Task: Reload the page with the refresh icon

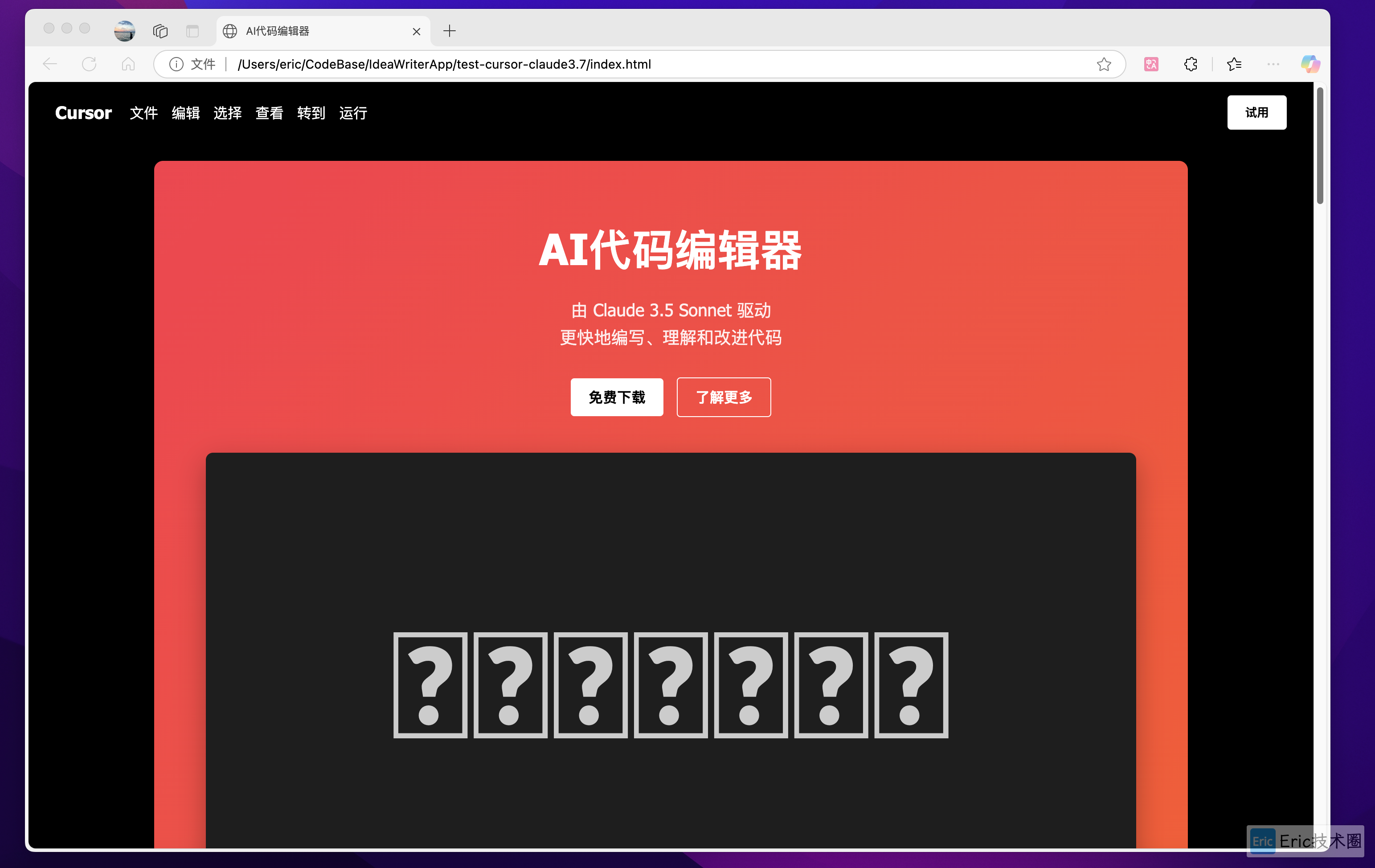Action: click(x=89, y=64)
